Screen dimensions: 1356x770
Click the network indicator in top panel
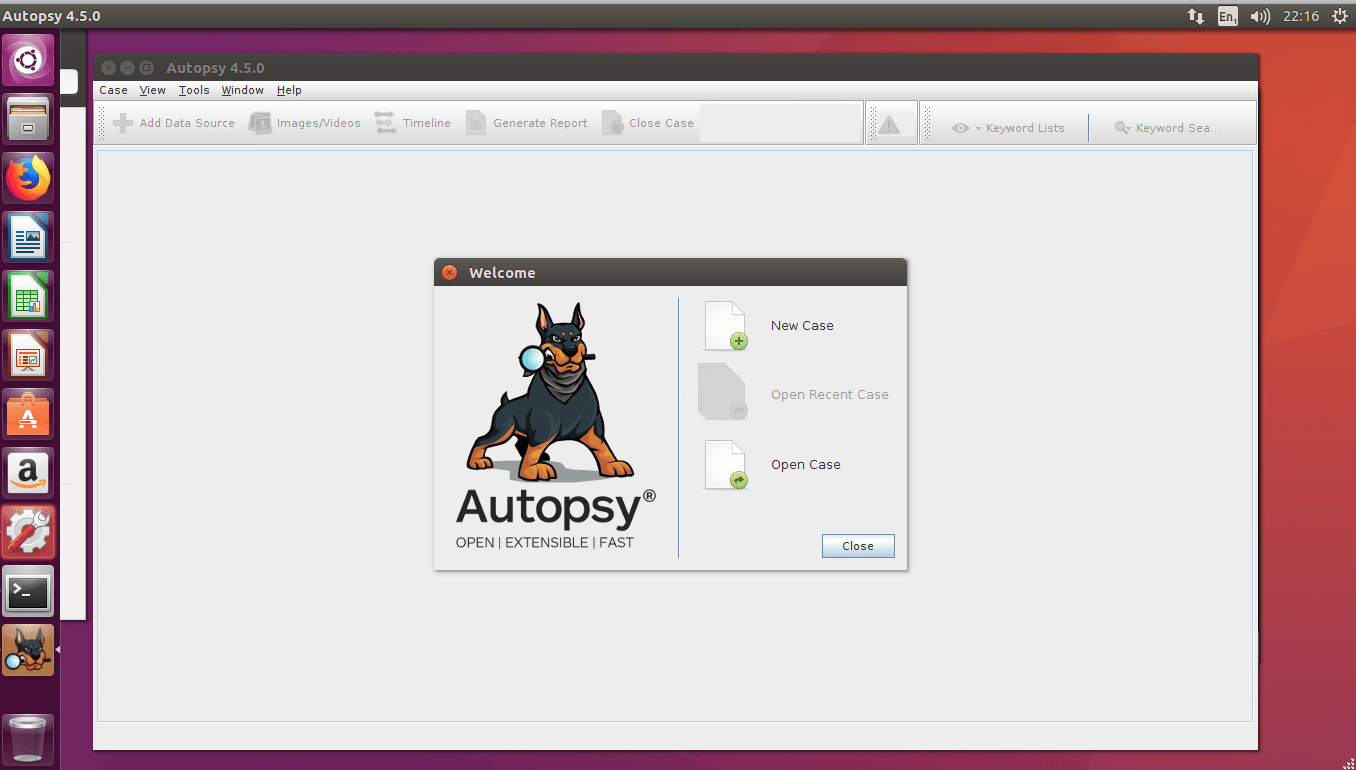tap(1196, 16)
